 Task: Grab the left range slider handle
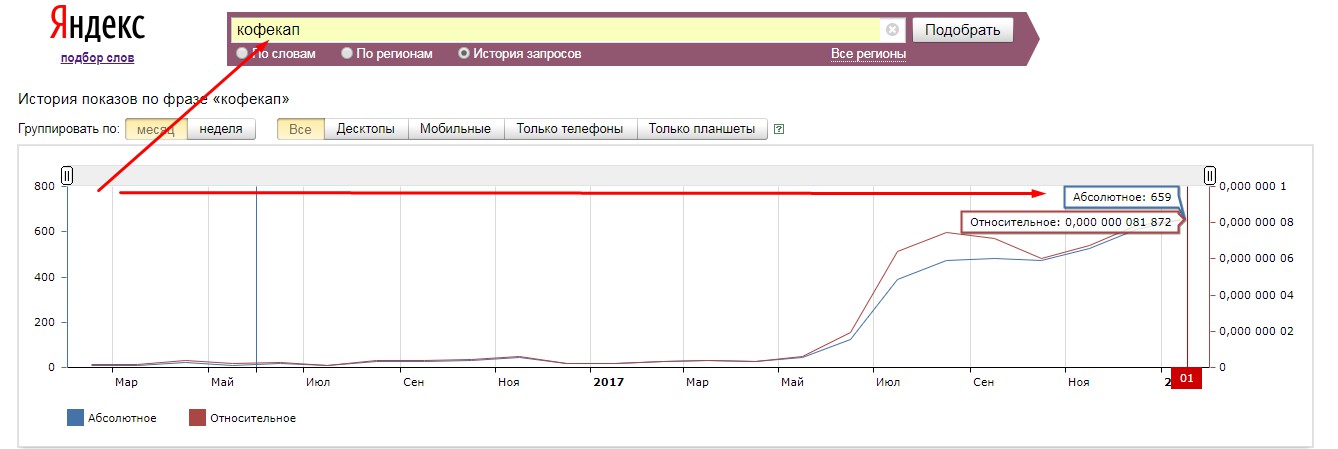click(x=67, y=176)
